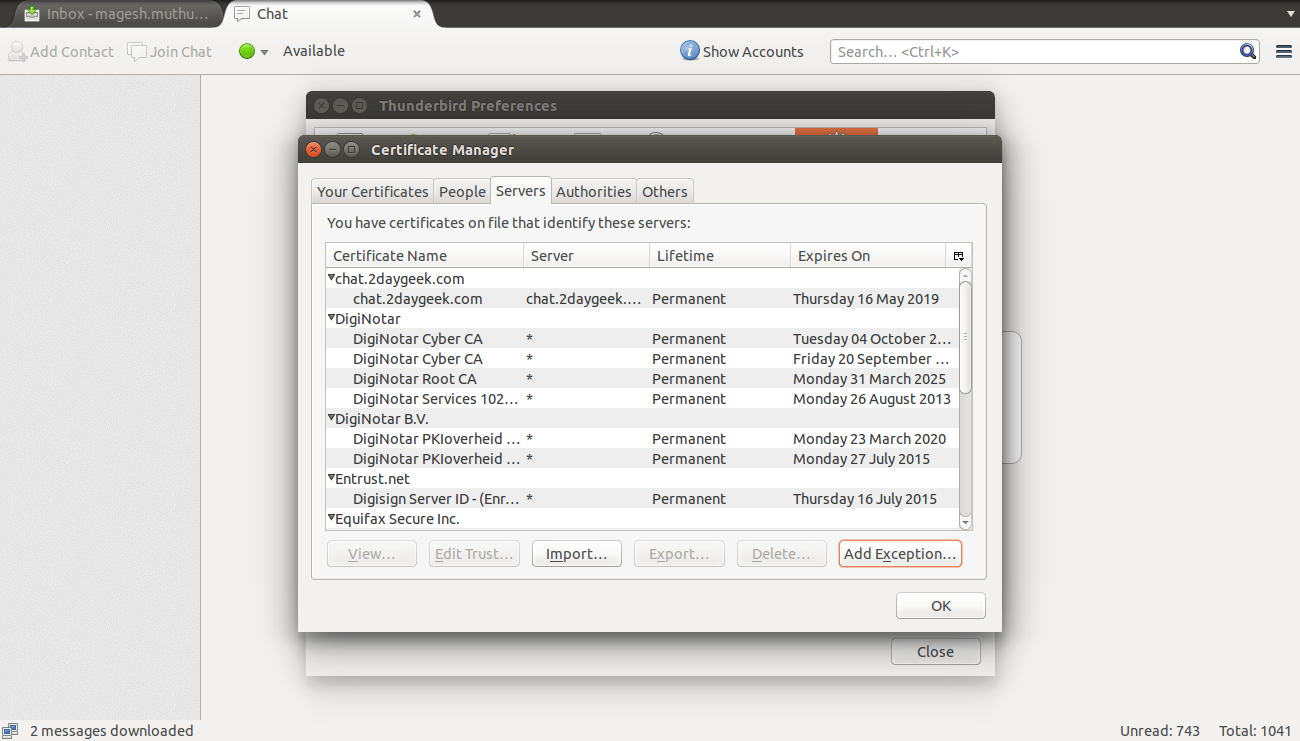Image resolution: width=1300 pixels, height=741 pixels.
Task: Collapse the Entrust.net group
Action: point(331,478)
